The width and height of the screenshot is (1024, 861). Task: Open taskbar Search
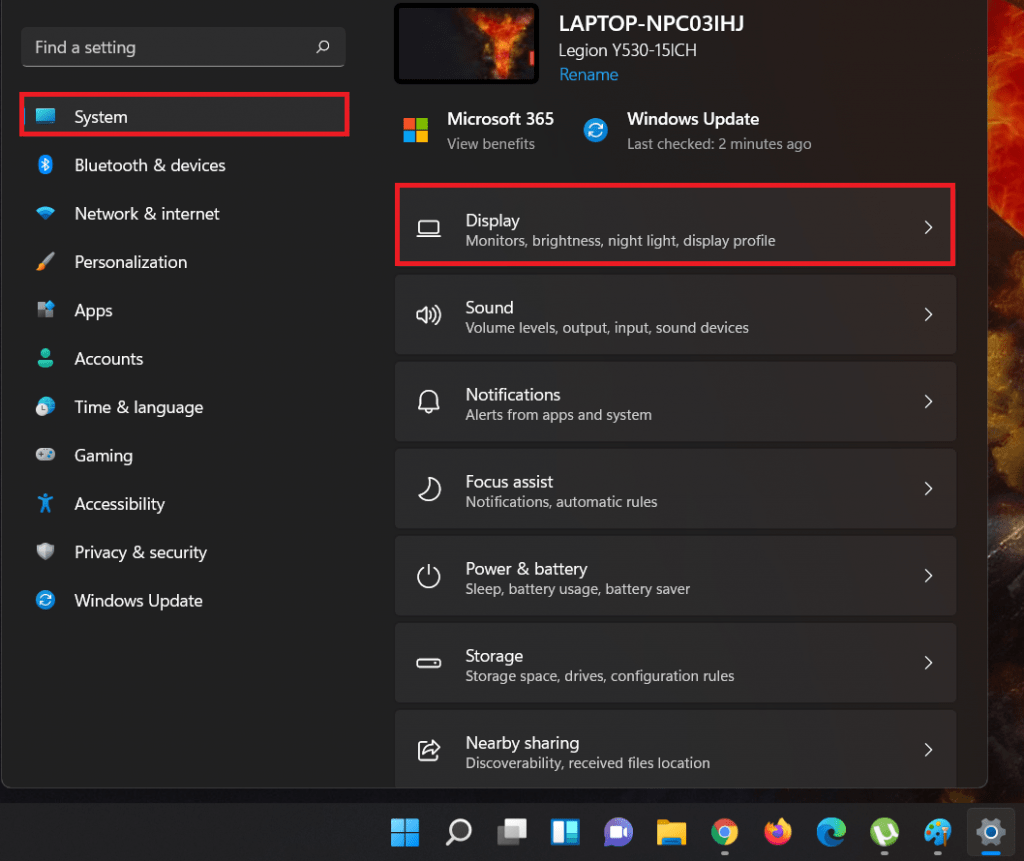pos(458,832)
